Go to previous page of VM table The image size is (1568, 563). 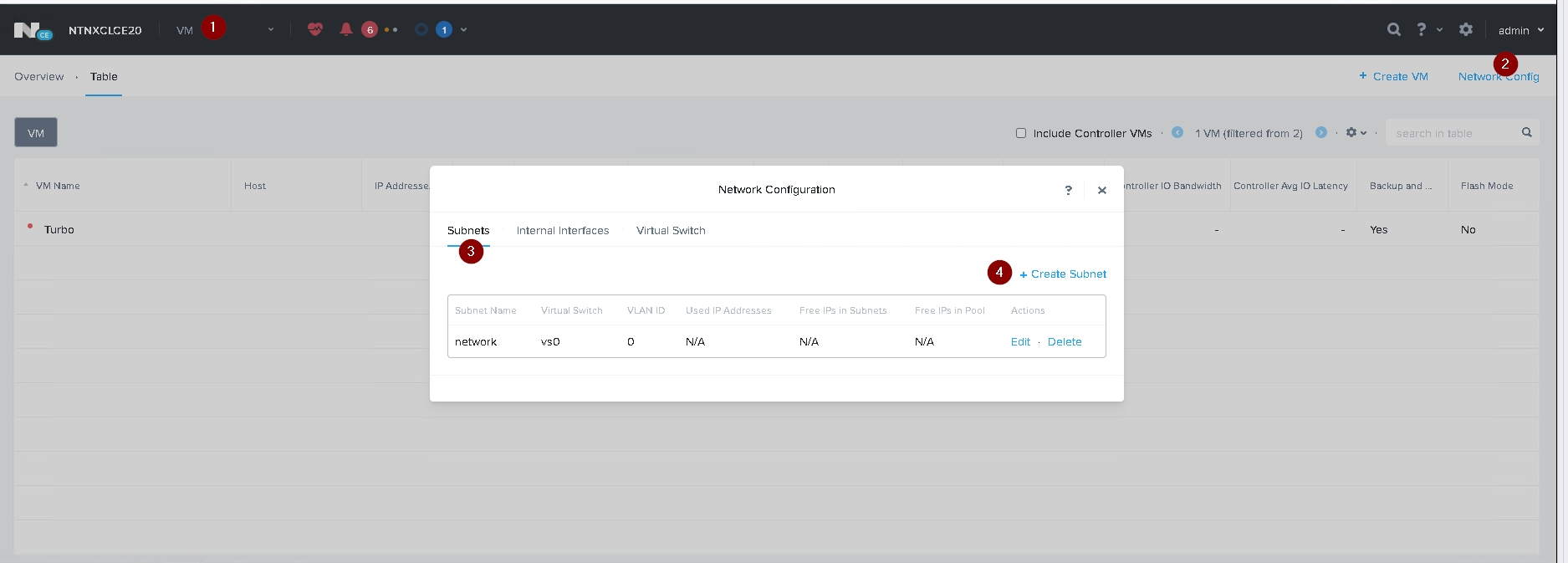1177,132
